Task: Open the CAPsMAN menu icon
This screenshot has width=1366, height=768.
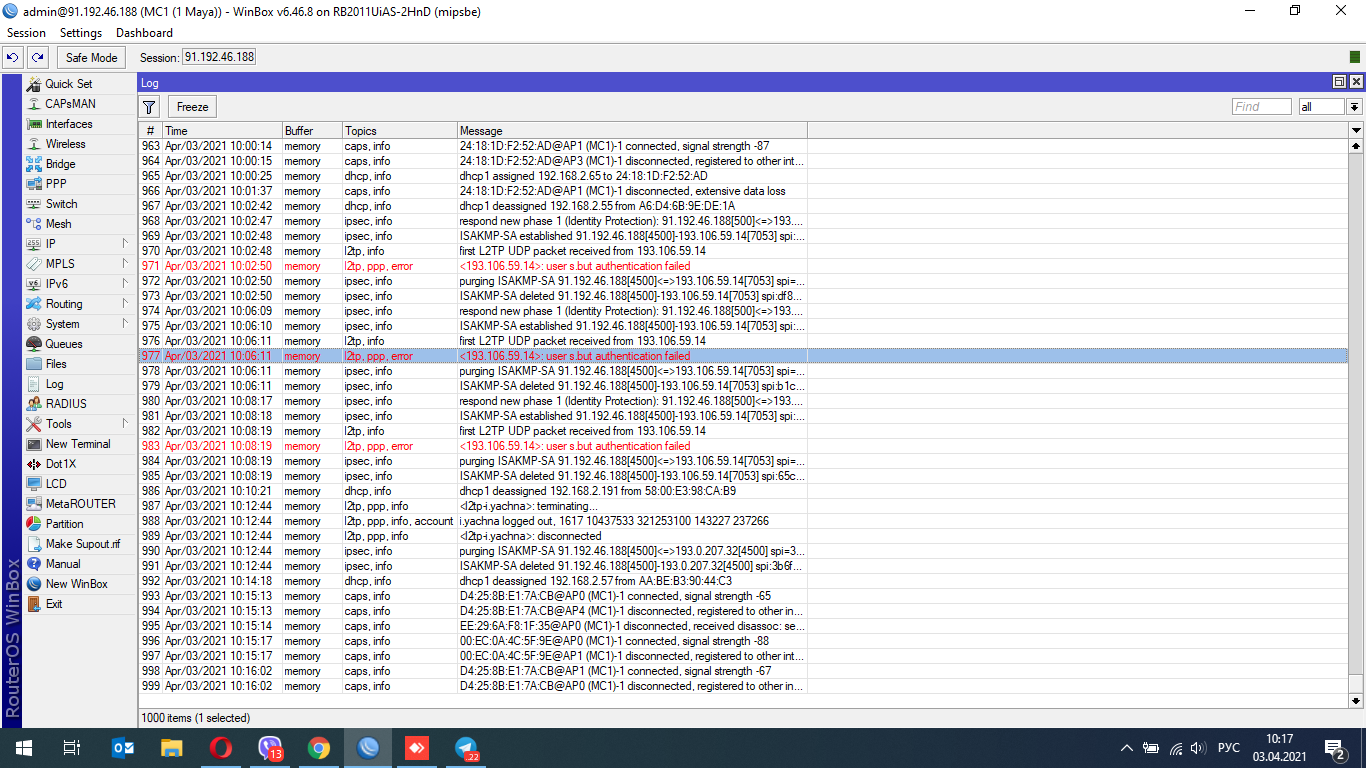Action: pos(34,104)
